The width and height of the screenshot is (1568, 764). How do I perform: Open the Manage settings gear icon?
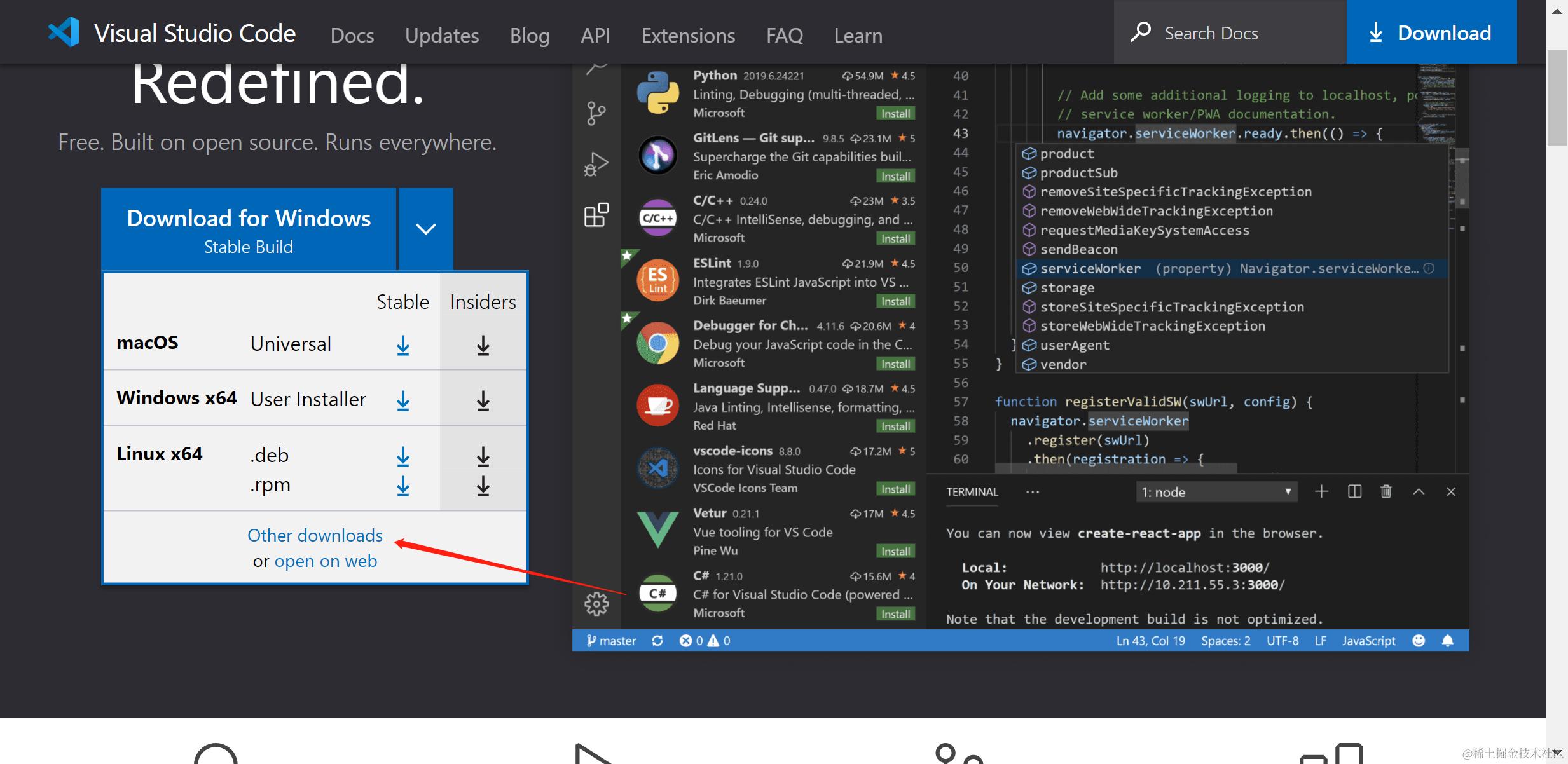coord(596,605)
